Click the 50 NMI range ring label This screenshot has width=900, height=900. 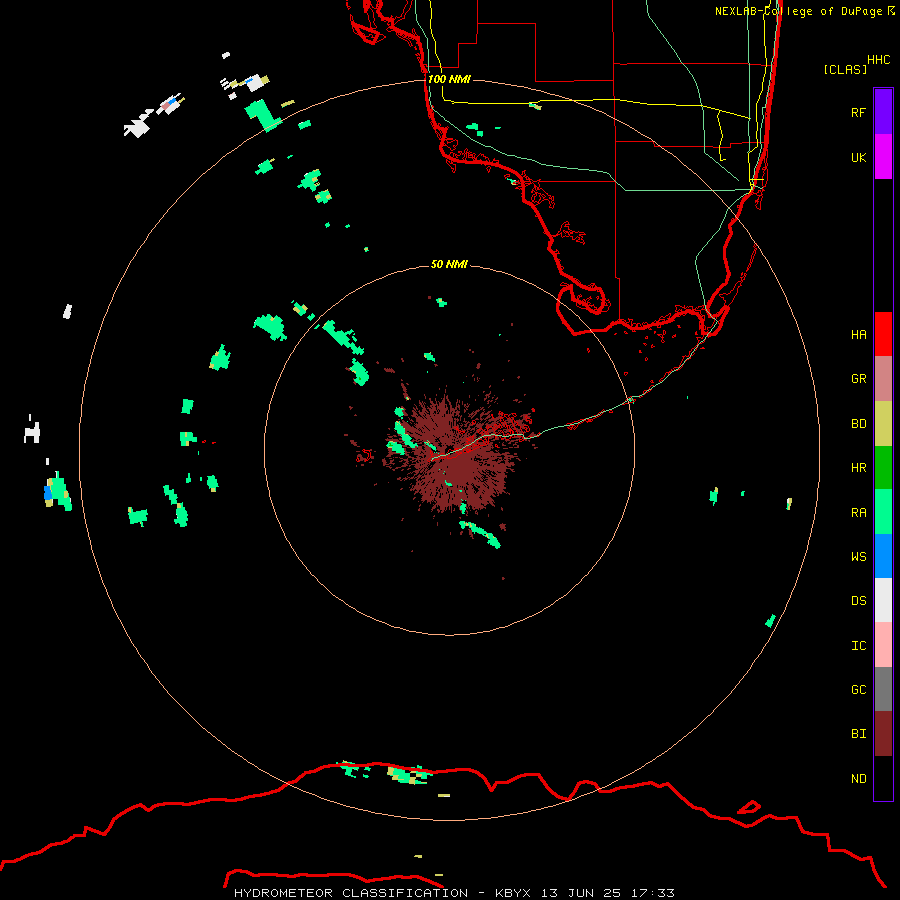[x=449, y=264]
